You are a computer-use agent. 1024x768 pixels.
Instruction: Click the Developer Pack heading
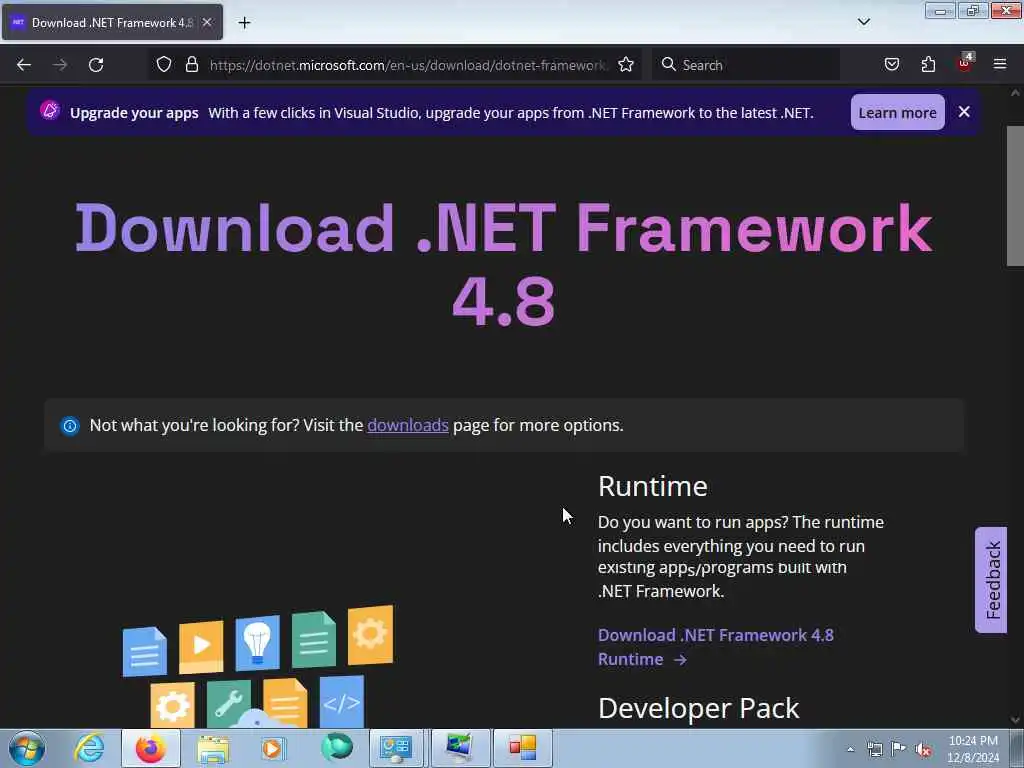tap(698, 709)
